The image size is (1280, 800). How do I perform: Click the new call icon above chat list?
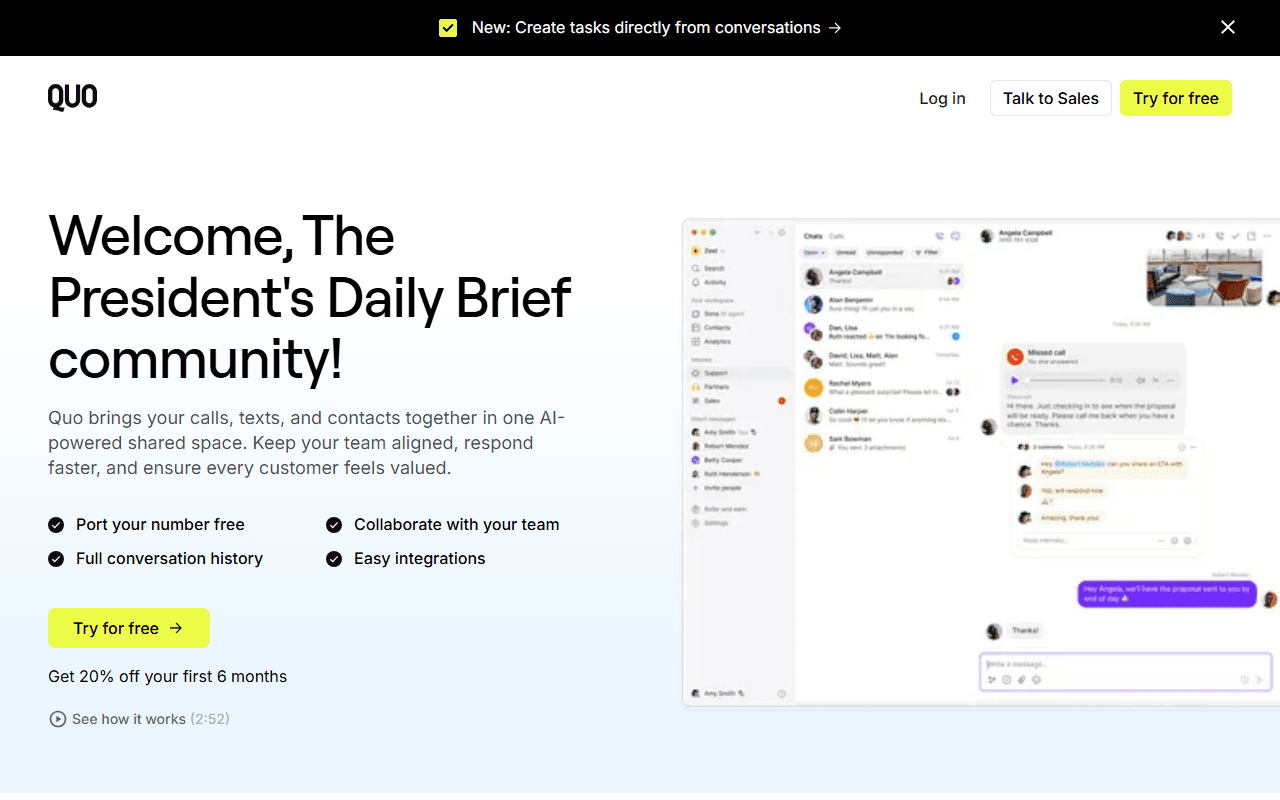click(939, 237)
